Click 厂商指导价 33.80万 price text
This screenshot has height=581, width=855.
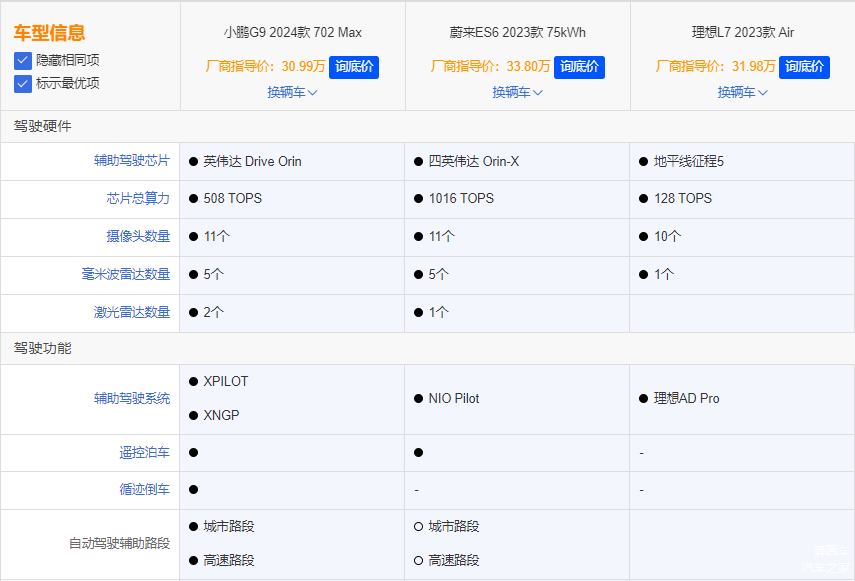(x=491, y=66)
